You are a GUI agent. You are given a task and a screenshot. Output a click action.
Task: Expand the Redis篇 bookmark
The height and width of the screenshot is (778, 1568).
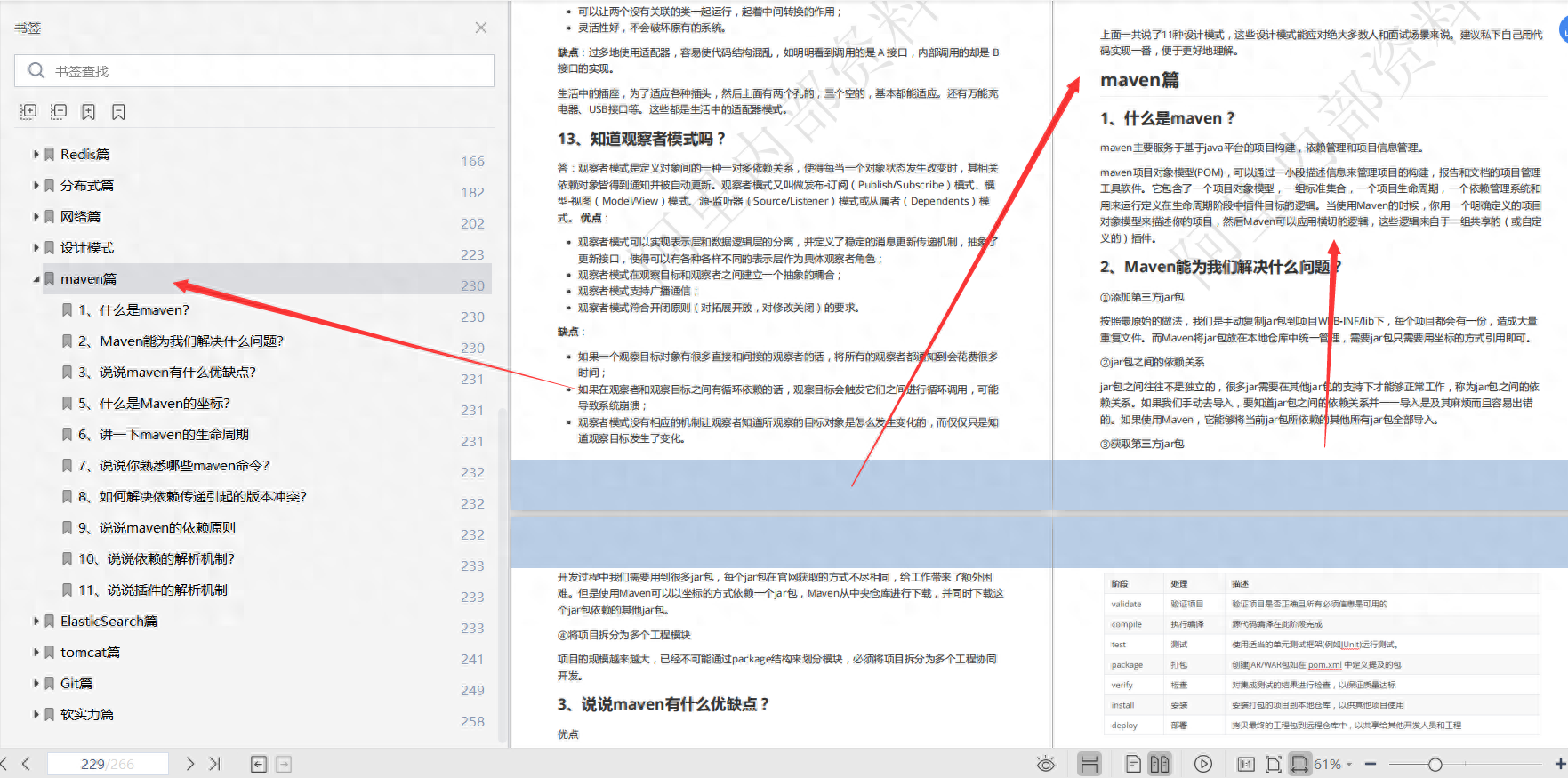click(36, 154)
